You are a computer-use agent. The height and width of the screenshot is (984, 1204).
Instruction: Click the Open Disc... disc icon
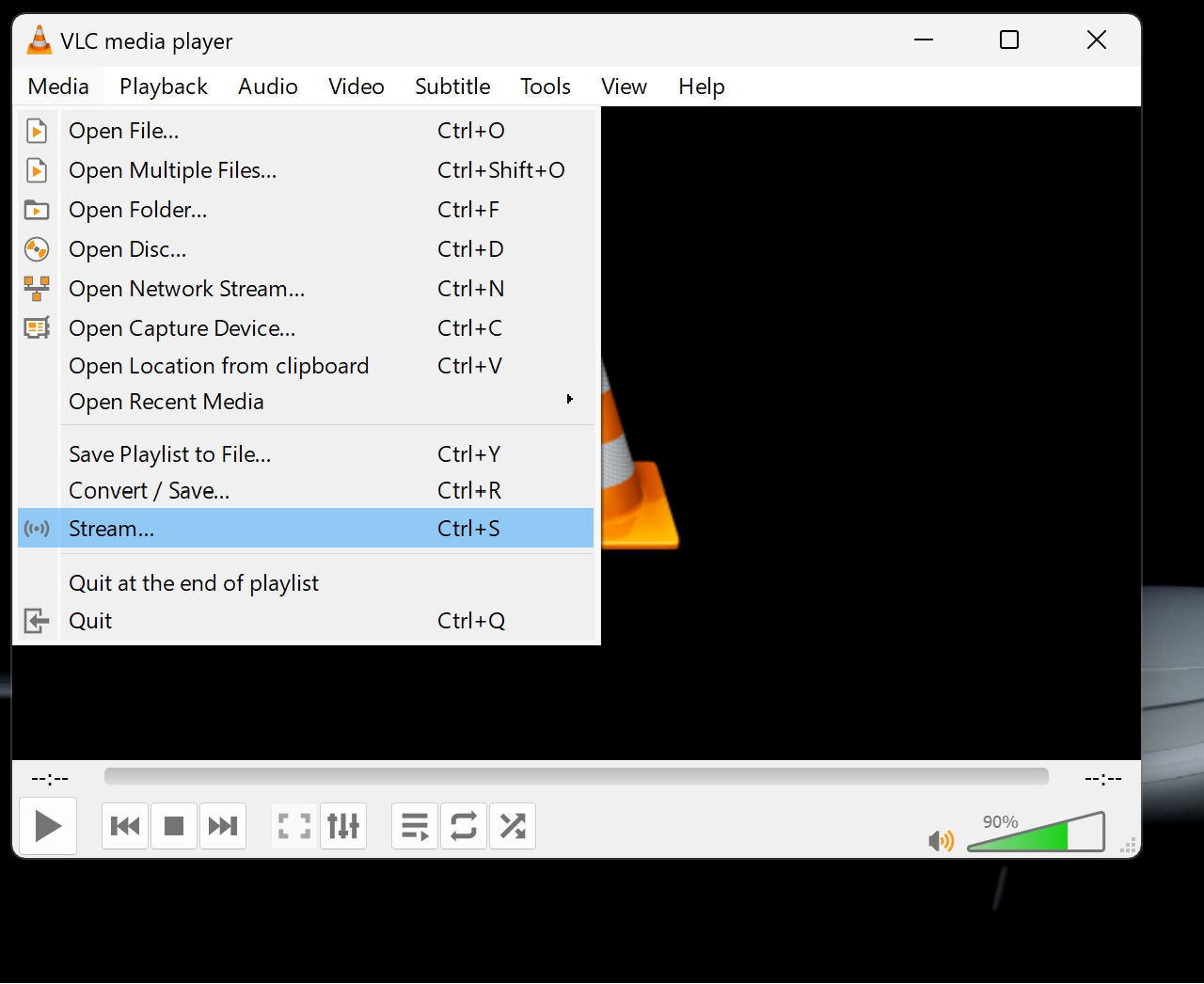coord(37,249)
